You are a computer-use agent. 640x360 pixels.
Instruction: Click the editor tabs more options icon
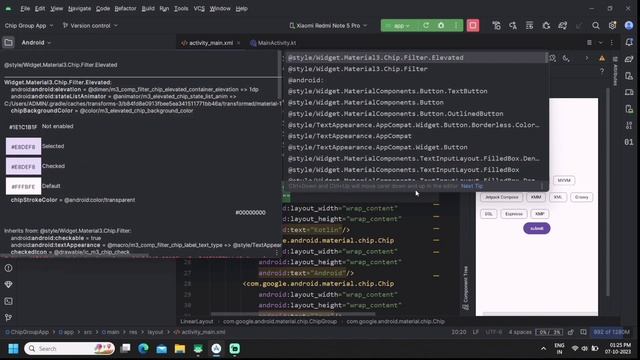click(x=611, y=42)
